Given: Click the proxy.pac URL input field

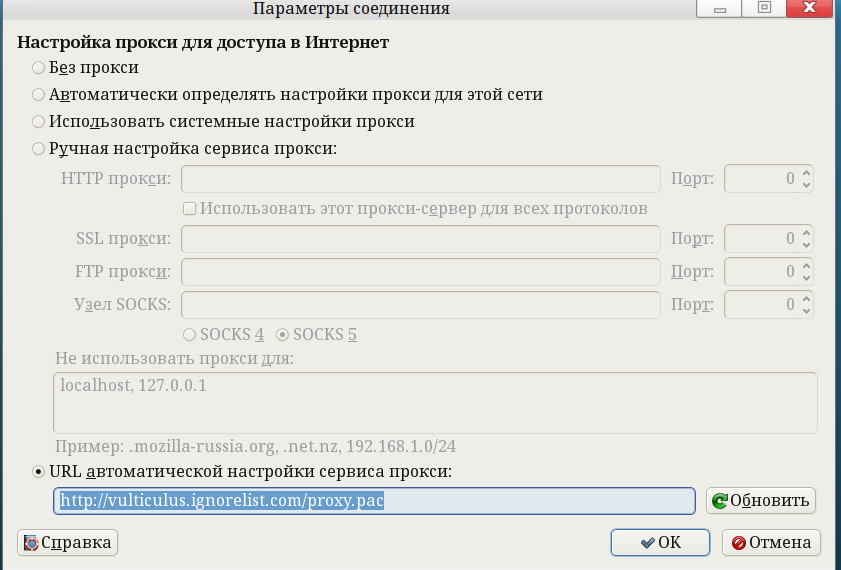Looking at the screenshot, I should [374, 501].
